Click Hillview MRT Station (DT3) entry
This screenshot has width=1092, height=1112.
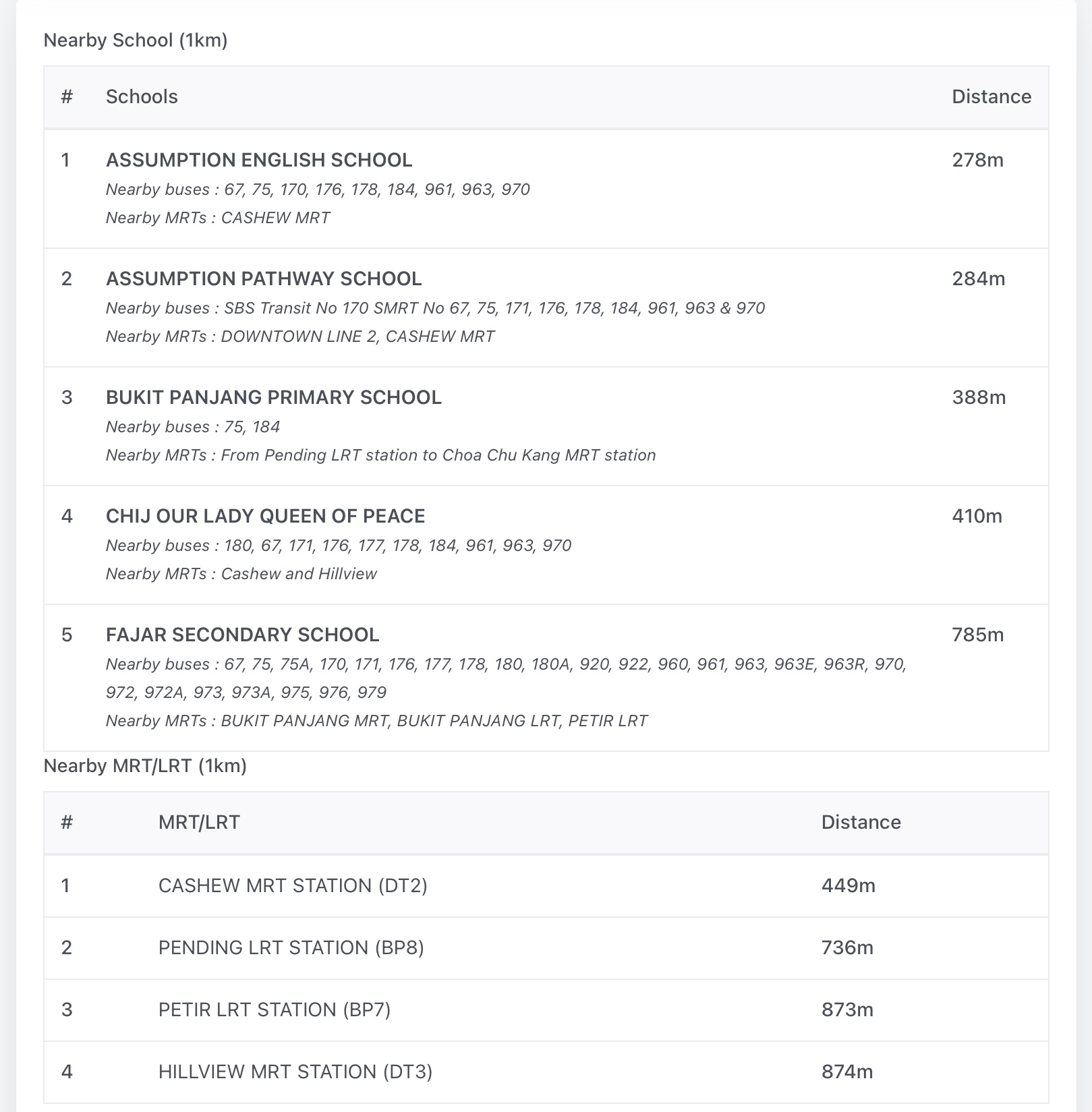tap(295, 1072)
